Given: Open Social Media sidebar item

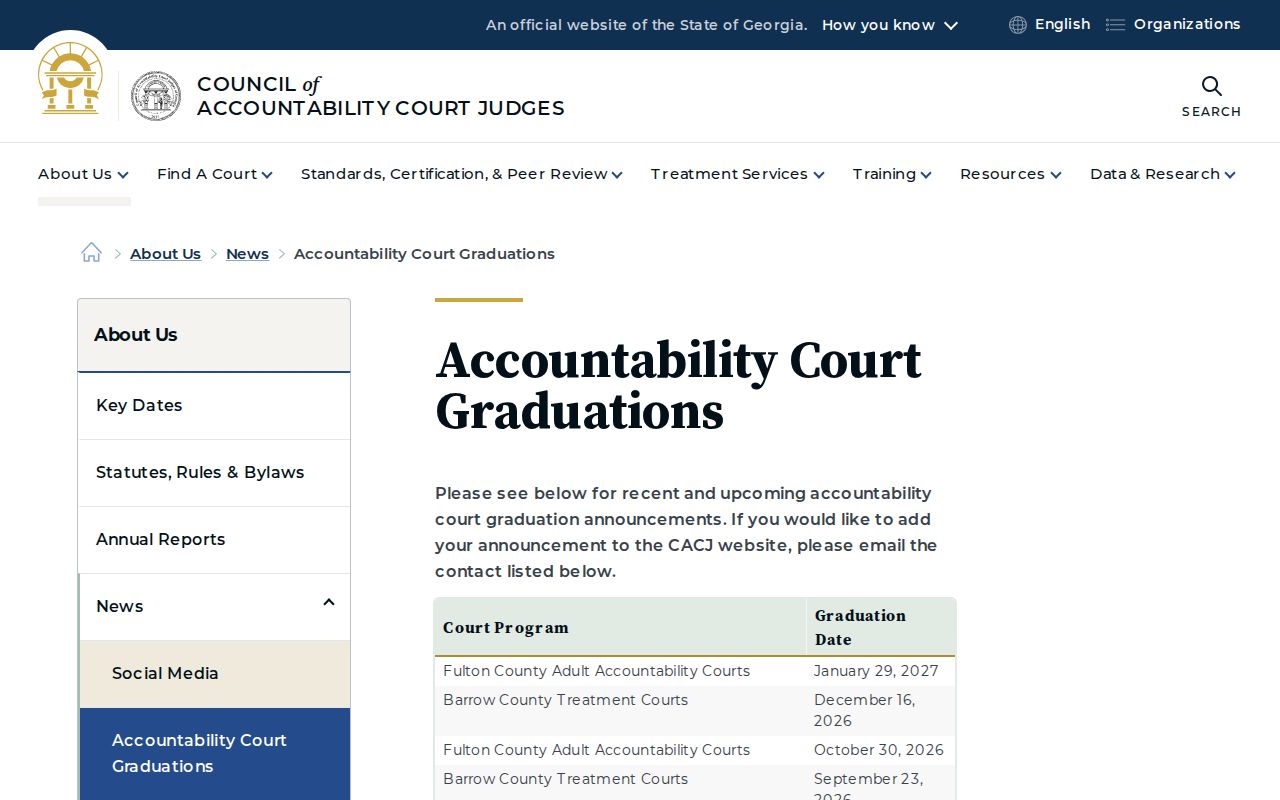Looking at the screenshot, I should [214, 673].
